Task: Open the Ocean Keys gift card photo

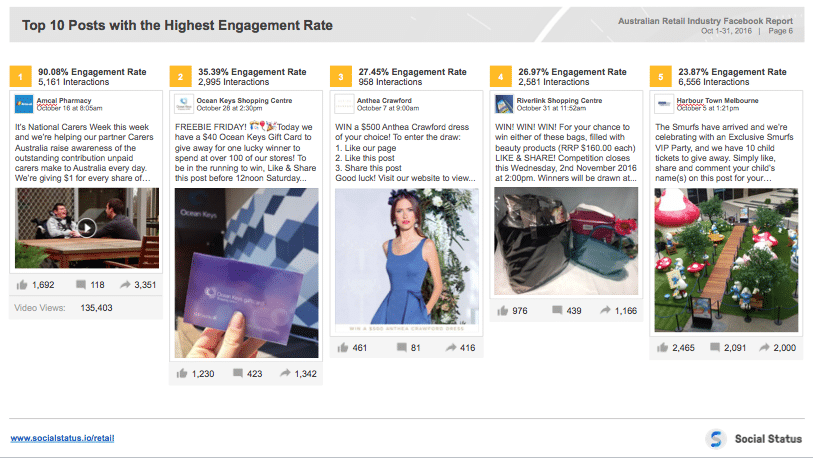Action: (x=247, y=273)
